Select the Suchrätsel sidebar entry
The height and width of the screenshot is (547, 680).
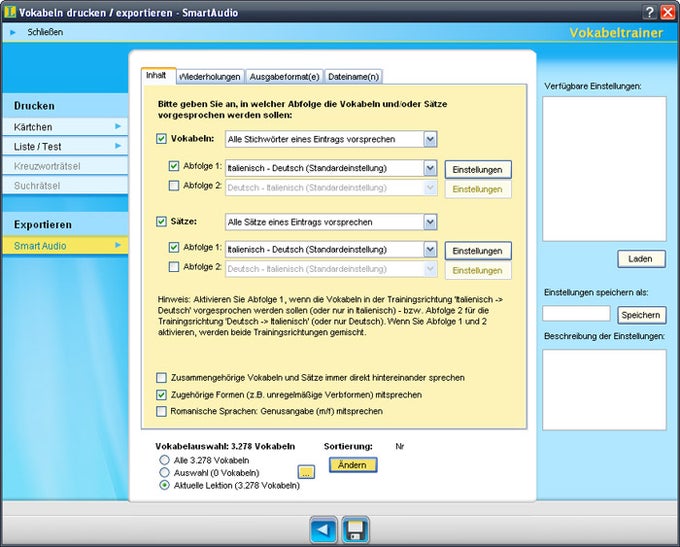(x=65, y=186)
